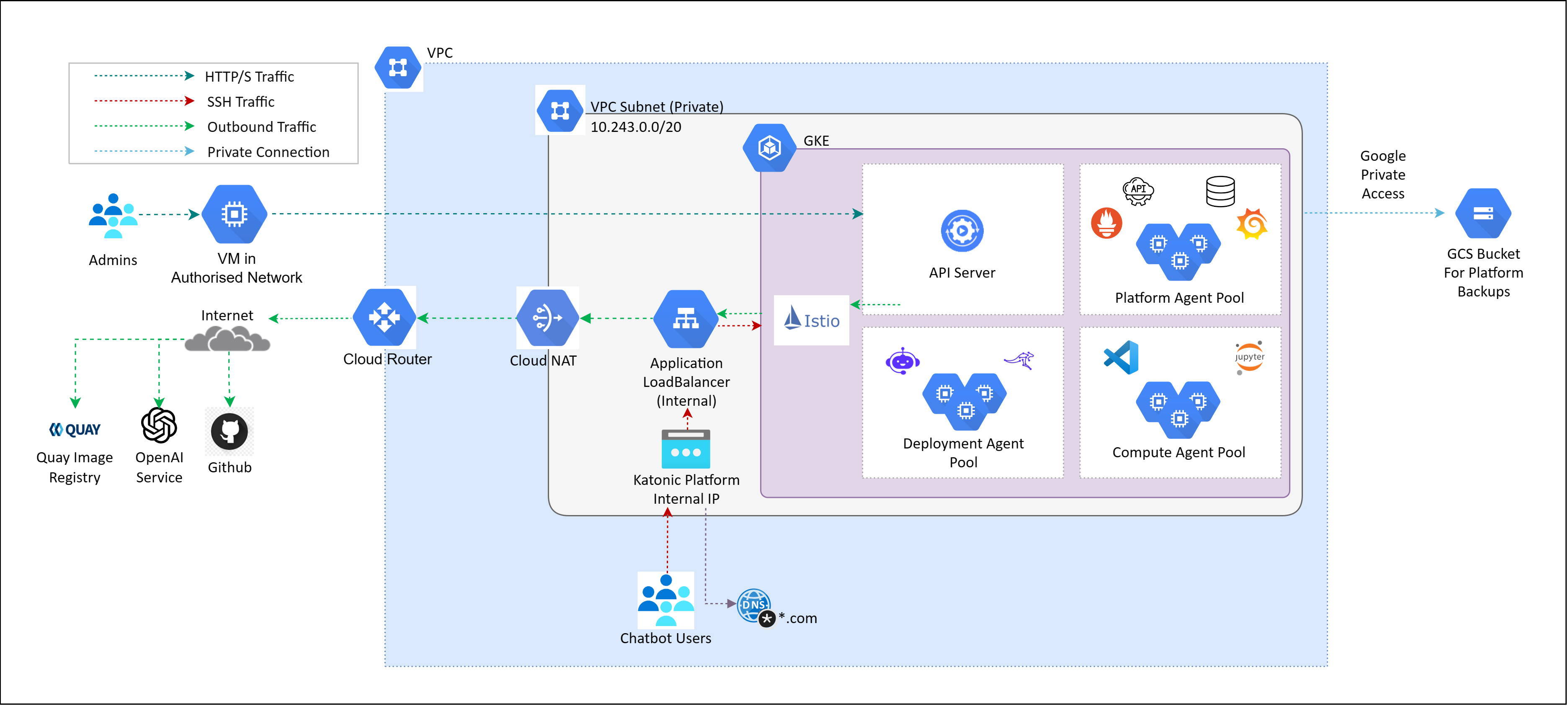The image size is (1568, 706).
Task: Click the DNS globe icon
Action: click(x=756, y=606)
